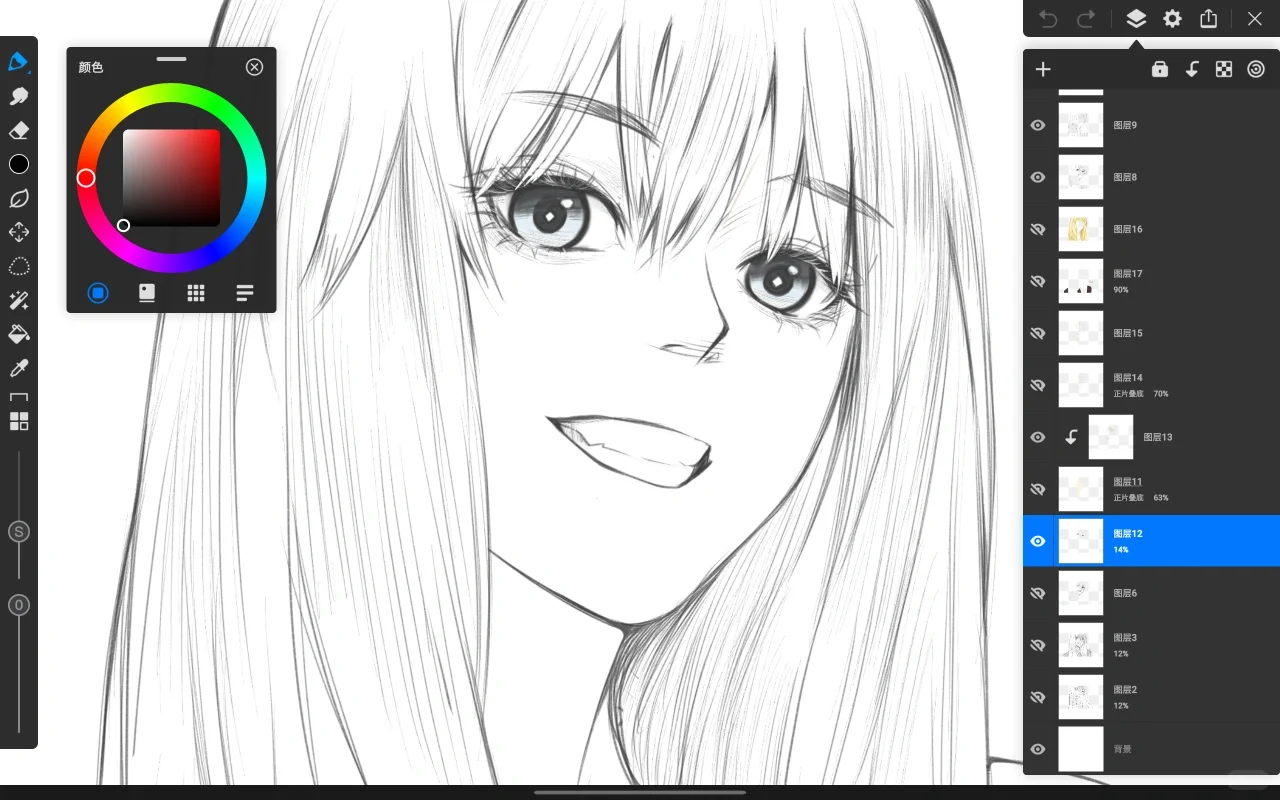The width and height of the screenshot is (1280, 800).
Task: Hide the 背景 background layer
Action: [x=1038, y=749]
